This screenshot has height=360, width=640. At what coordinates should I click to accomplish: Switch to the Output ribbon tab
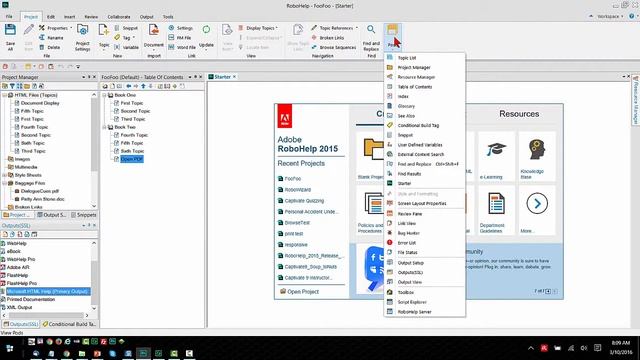(147, 17)
